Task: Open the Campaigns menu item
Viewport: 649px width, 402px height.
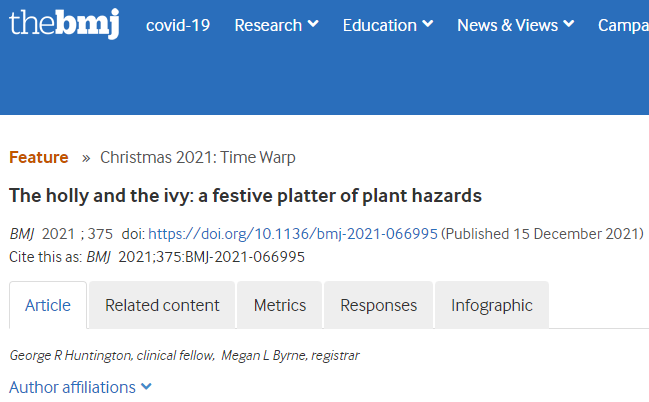Action: point(623,25)
